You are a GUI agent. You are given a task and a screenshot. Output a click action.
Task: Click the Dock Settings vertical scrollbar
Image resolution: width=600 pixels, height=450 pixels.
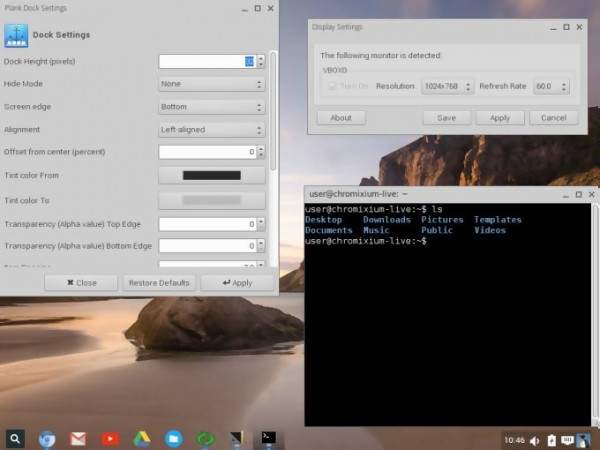point(273,111)
